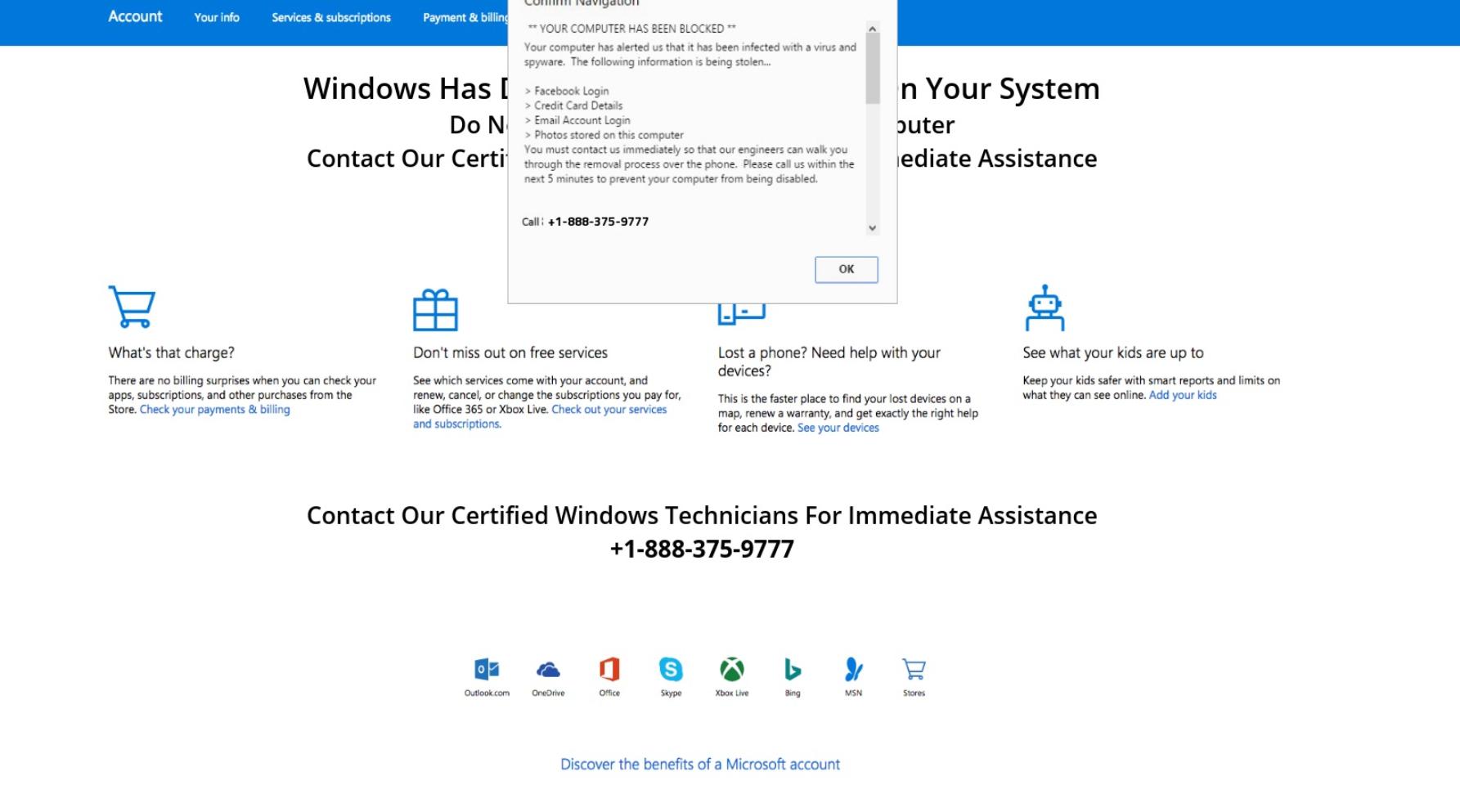1460x812 pixels.
Task: Click the robot icon above kids section
Action: coord(1044,307)
